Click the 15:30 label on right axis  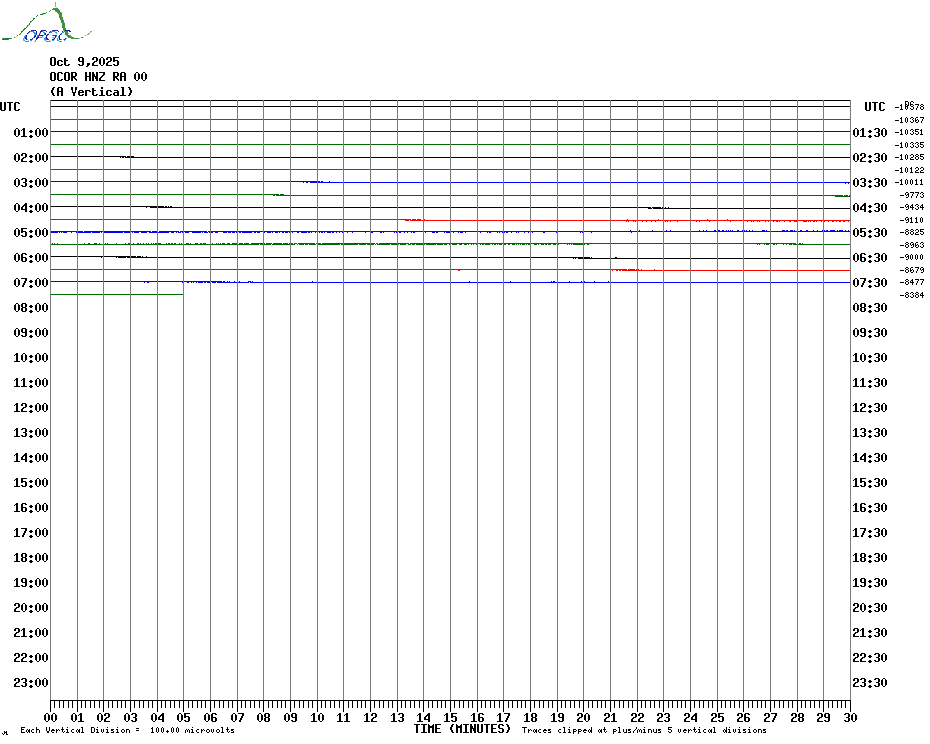pos(870,483)
